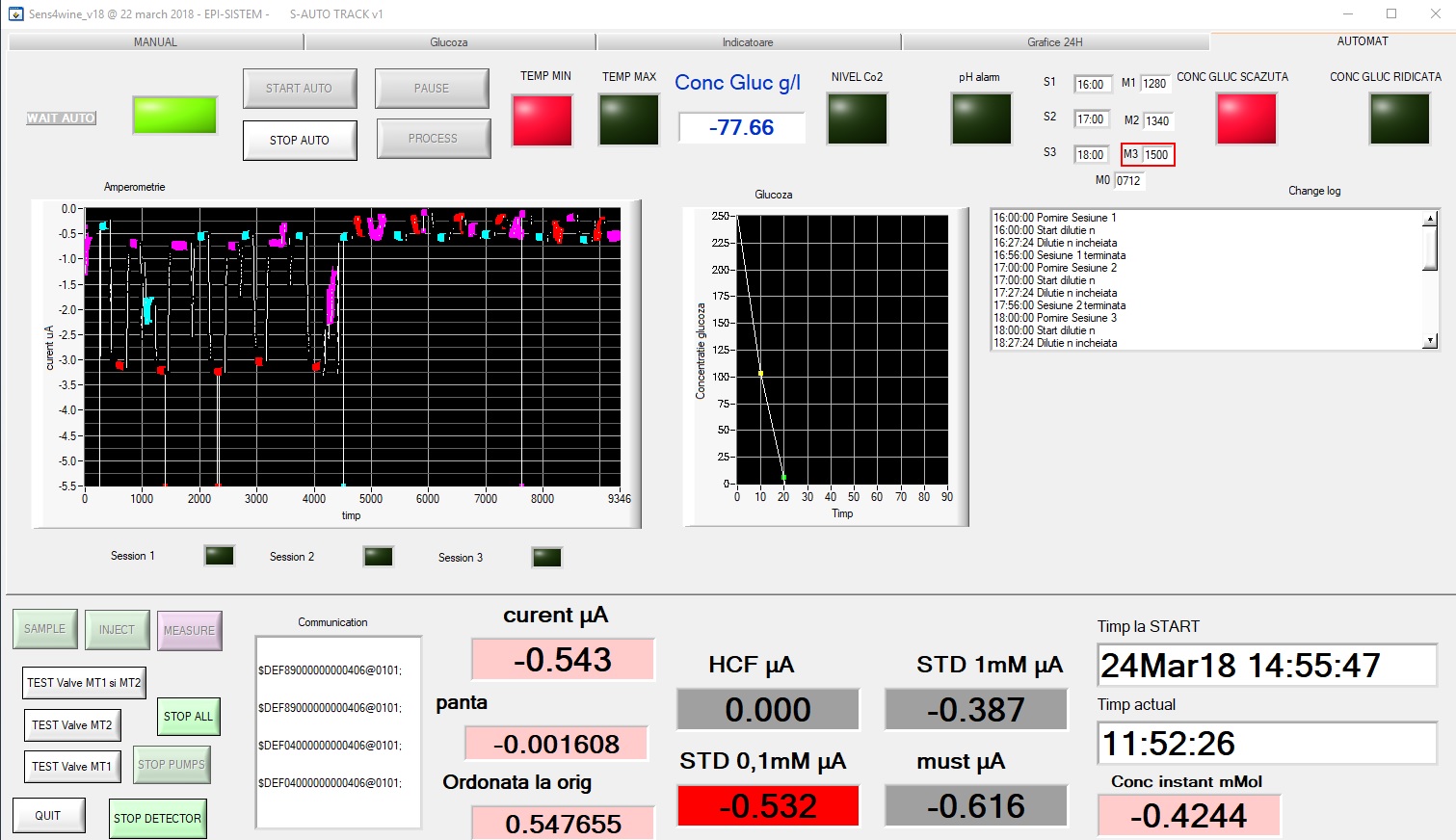Click the pH alarm indicator lamp
The width and height of the screenshot is (1456, 840).
pyautogui.click(x=982, y=118)
